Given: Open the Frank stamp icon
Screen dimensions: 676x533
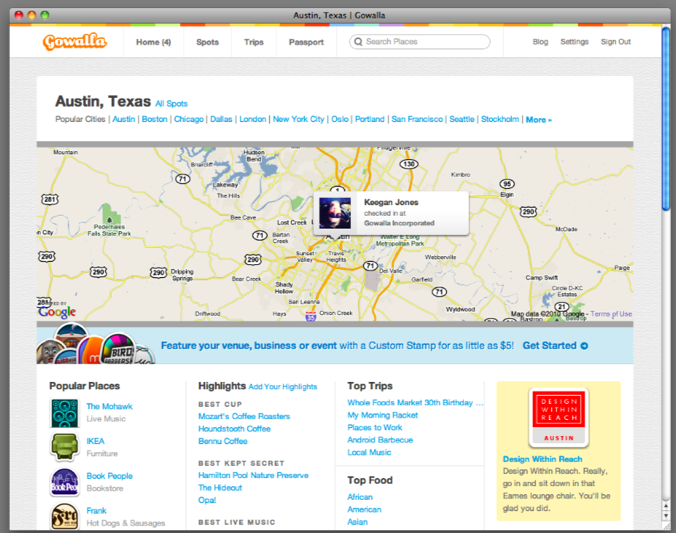Looking at the screenshot, I should [65, 516].
